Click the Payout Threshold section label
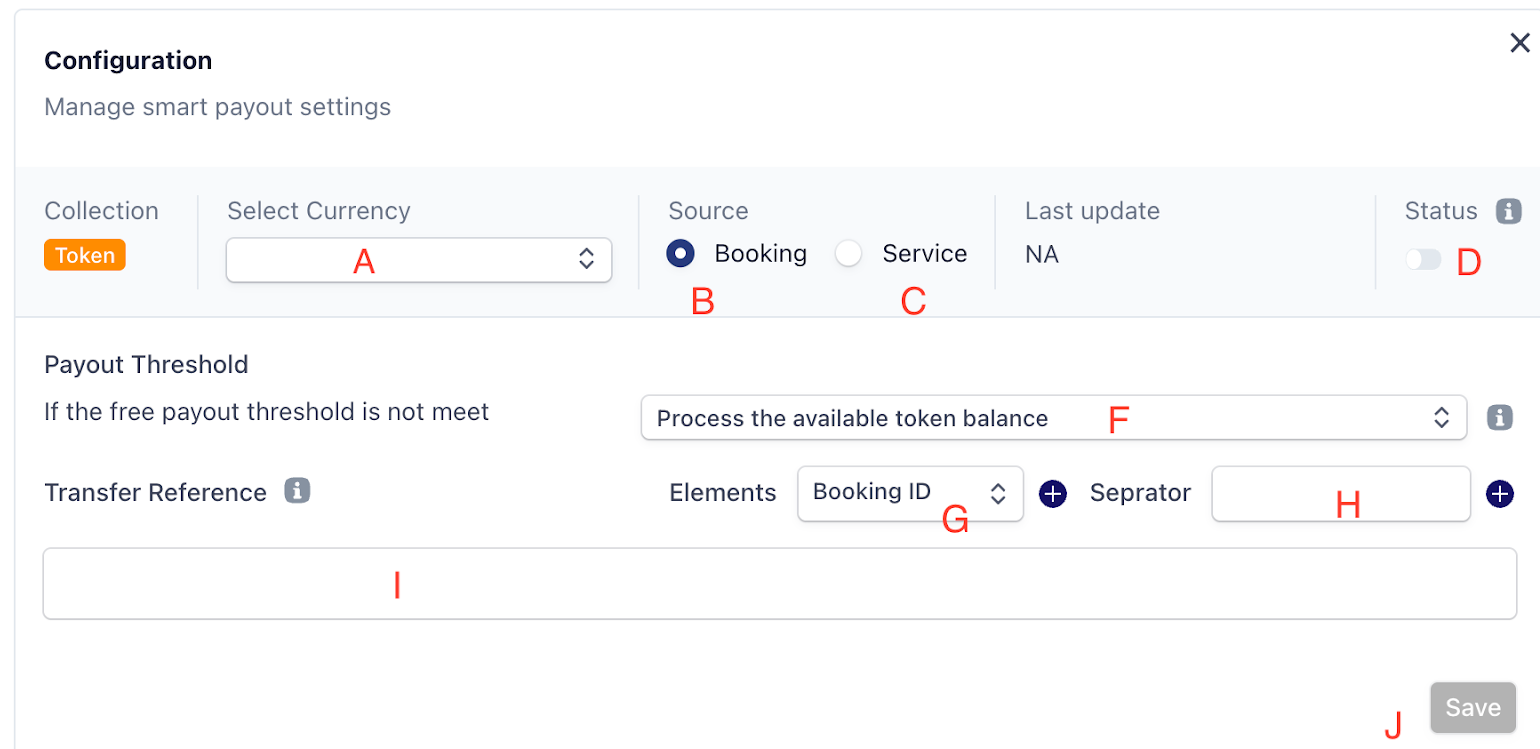Image resolution: width=1540 pixels, height=749 pixels. point(146,365)
